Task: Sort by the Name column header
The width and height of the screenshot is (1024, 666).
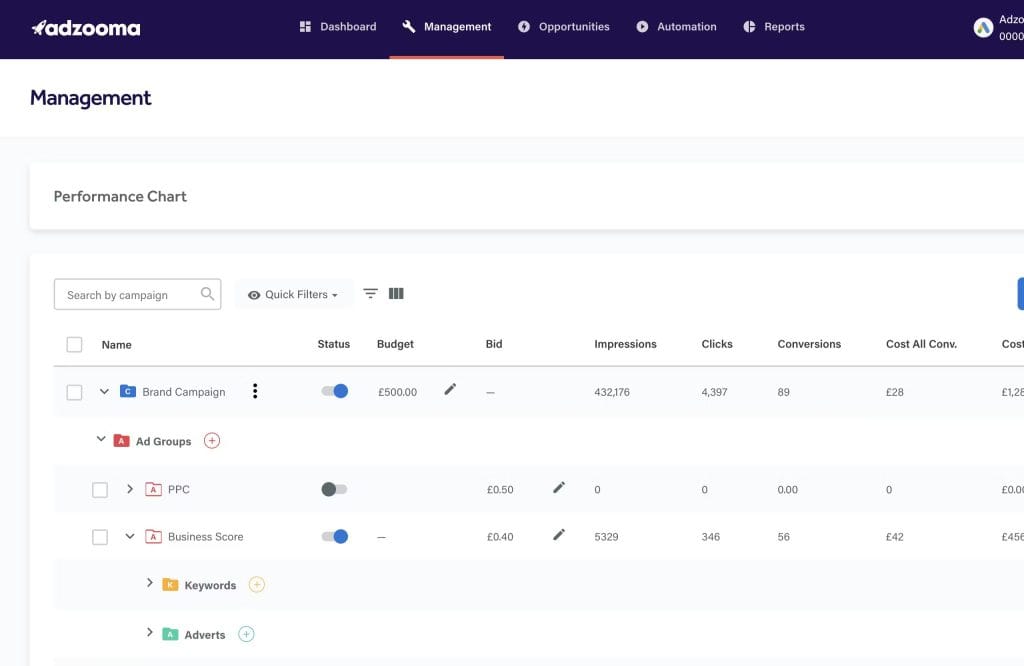Action: [116, 345]
